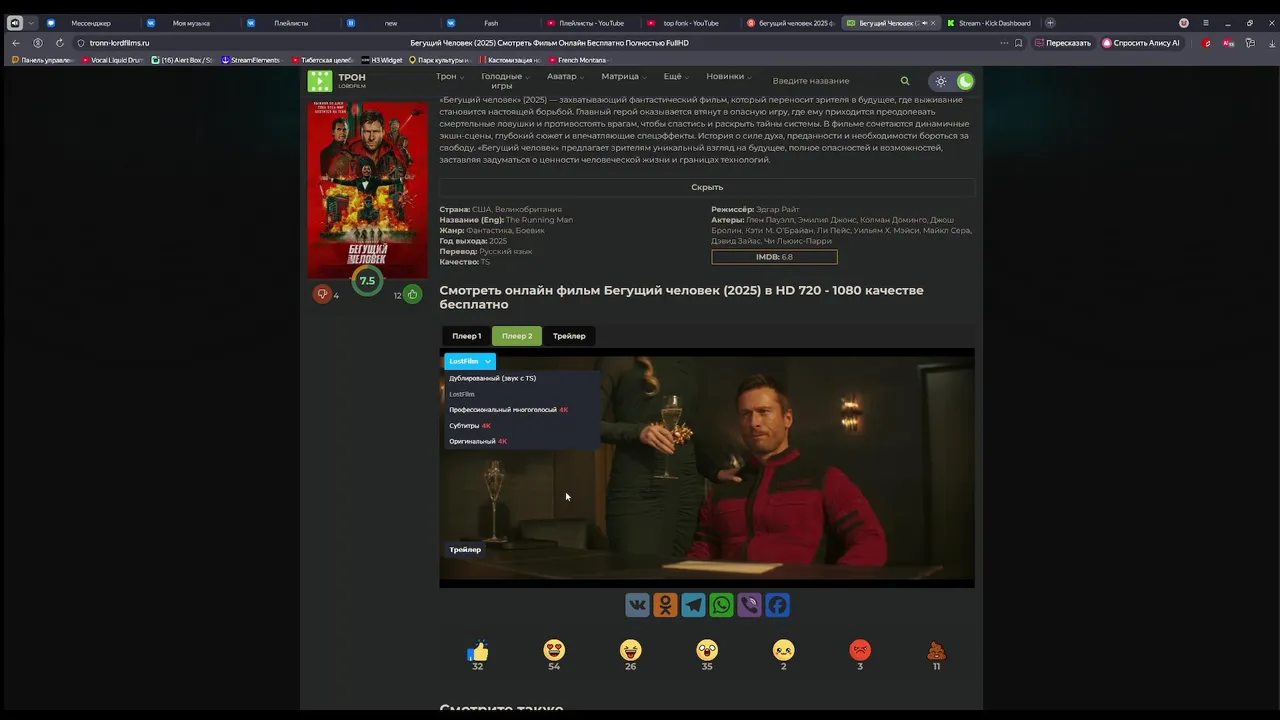This screenshot has width=1280, height=720.
Task: Go back with browser back arrow
Action: [x=16, y=43]
